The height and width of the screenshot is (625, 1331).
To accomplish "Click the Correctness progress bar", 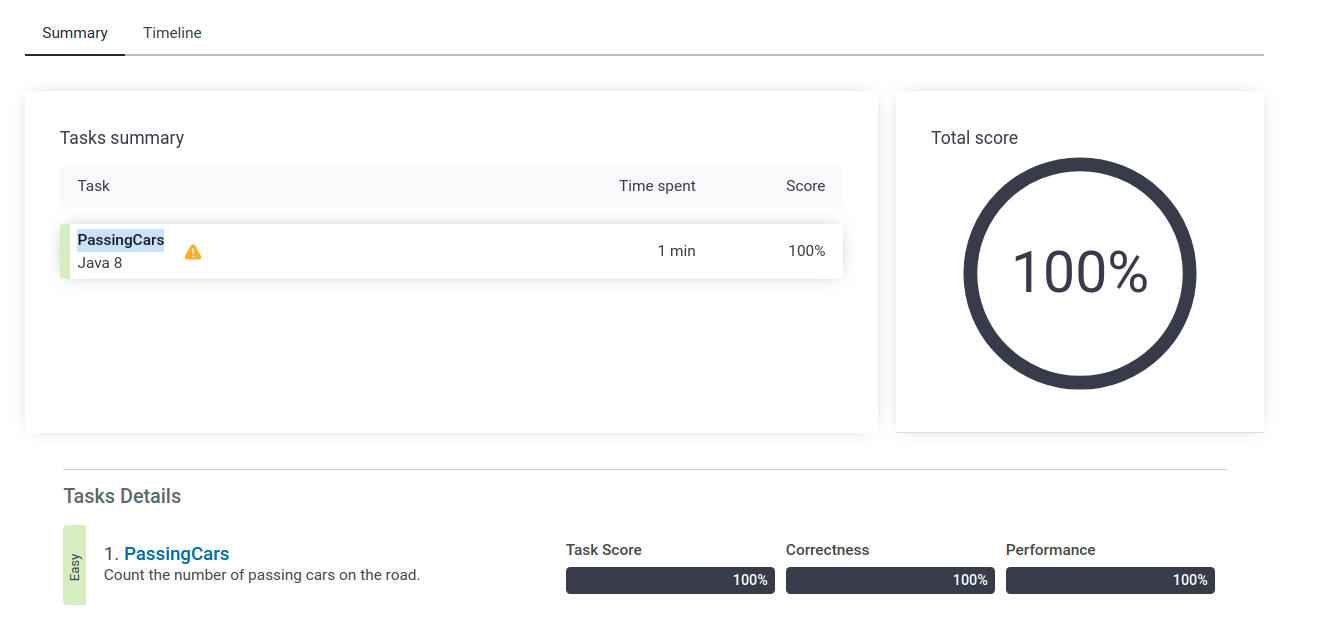I will click(x=890, y=580).
